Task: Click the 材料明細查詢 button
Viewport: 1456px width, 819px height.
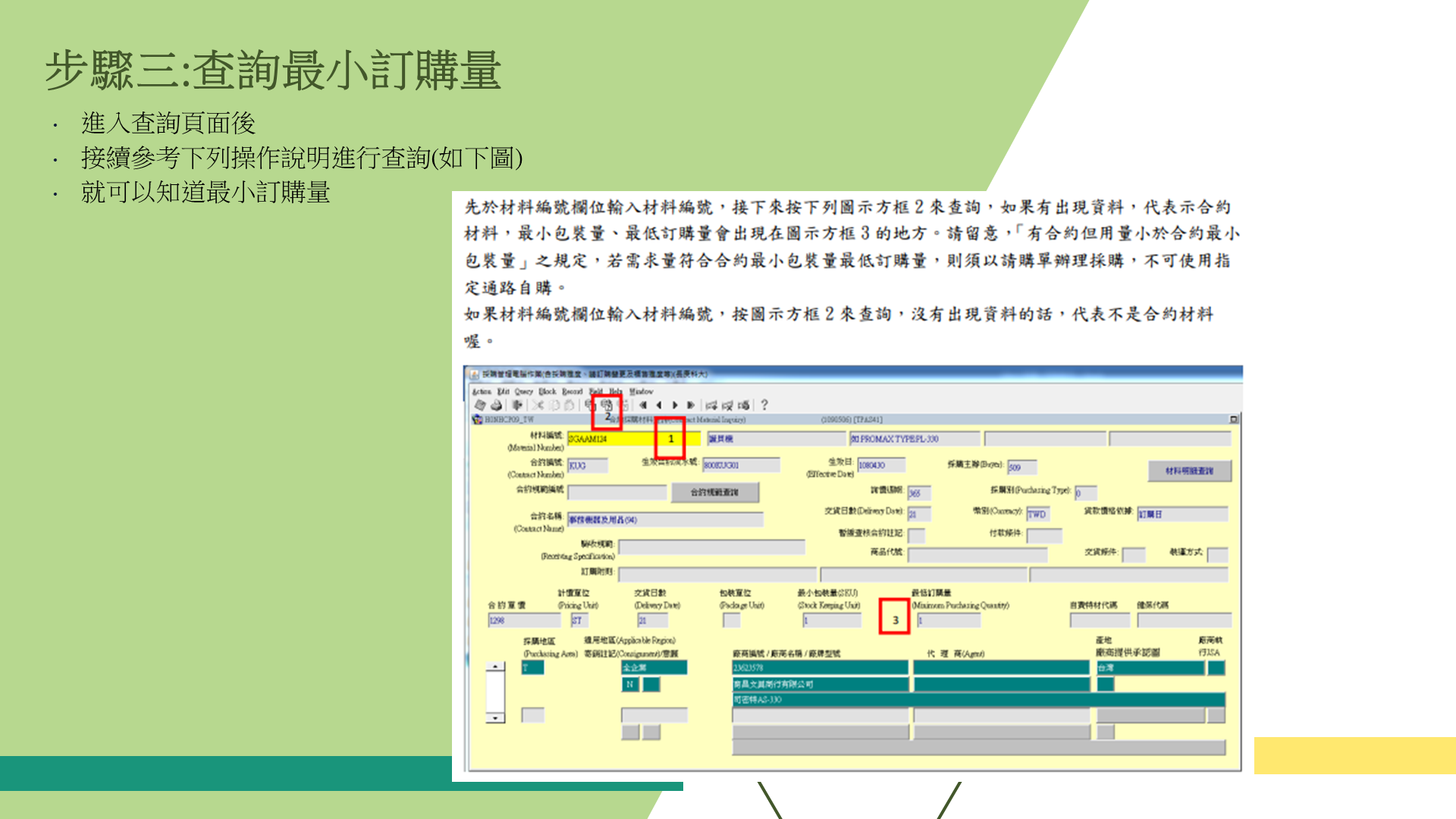Action: pyautogui.click(x=1189, y=471)
